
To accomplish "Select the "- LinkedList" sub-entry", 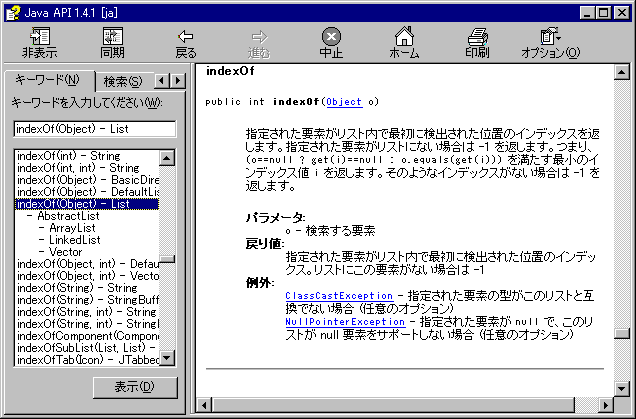I will pyautogui.click(x=70, y=240).
